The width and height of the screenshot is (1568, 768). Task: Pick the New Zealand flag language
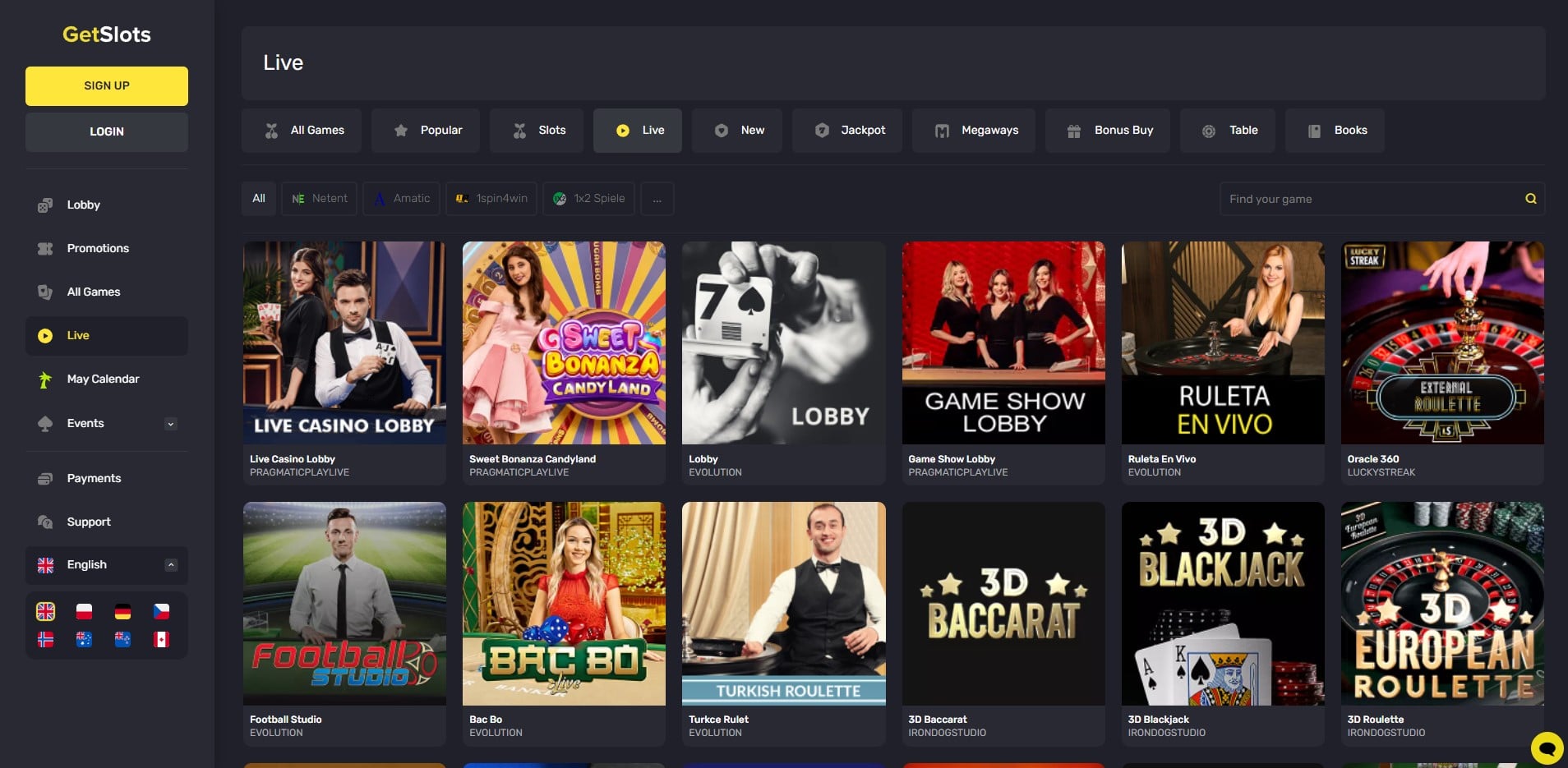point(122,639)
